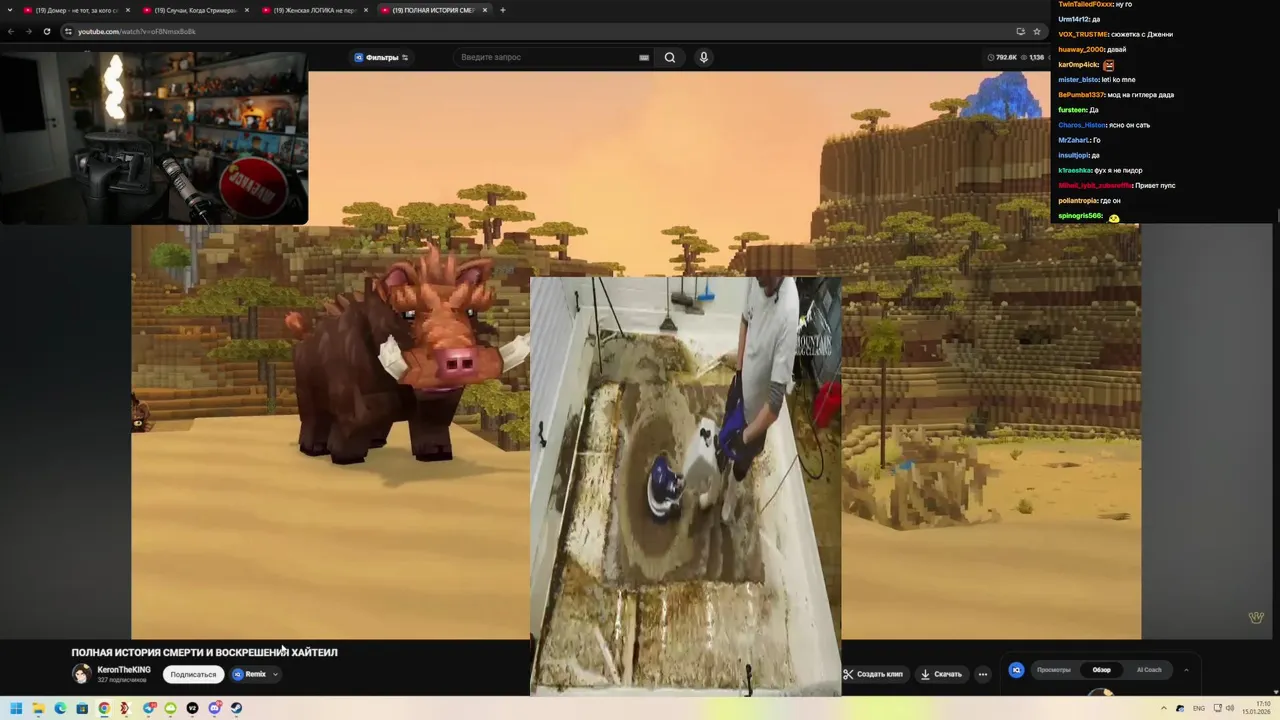Viewport: 1280px width, 720px height.
Task: Switch to the 'Домер - не тот' tab
Action: tap(76, 10)
